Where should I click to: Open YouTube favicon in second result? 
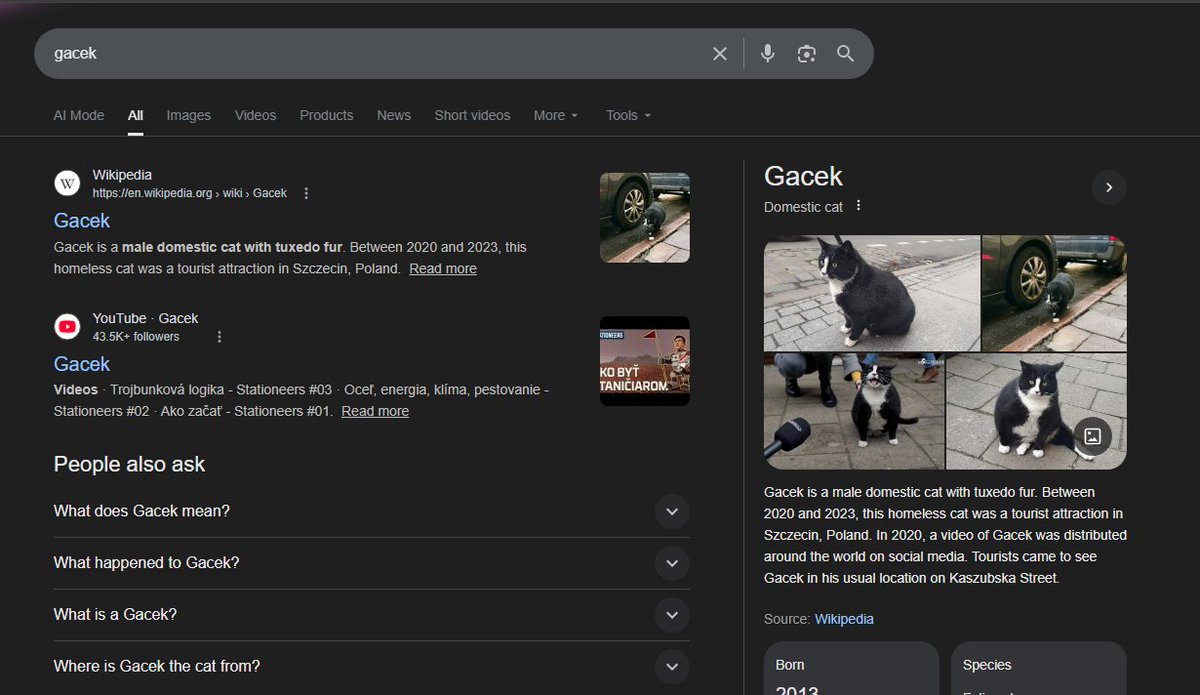click(x=67, y=327)
